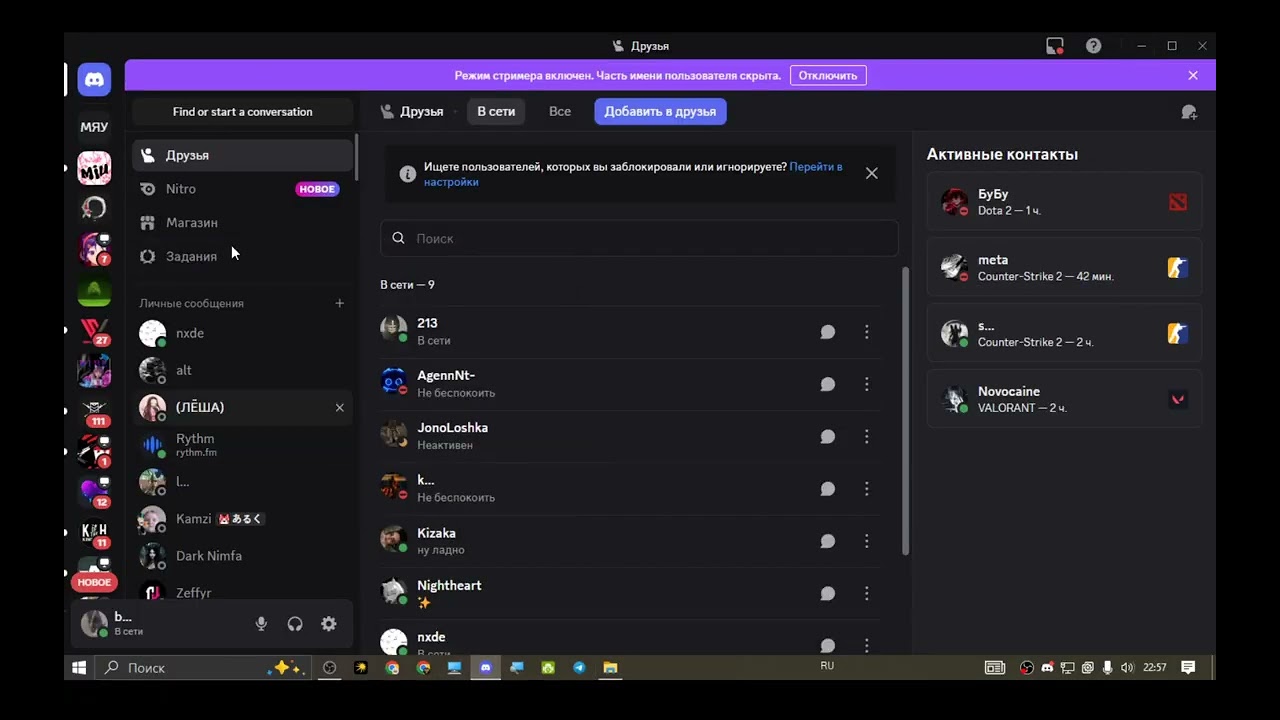Click the friends list scrollbar
The image size is (1280, 720).
tap(906, 410)
